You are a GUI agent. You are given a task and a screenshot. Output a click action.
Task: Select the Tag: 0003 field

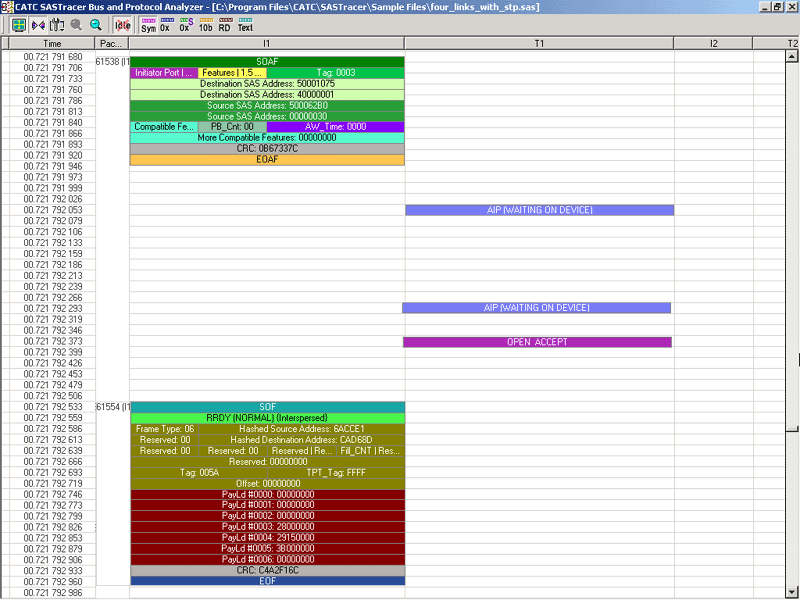(x=335, y=73)
